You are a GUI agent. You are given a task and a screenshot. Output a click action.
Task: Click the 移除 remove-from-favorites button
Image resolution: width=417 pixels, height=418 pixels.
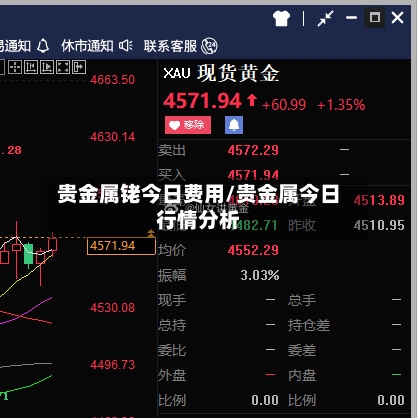(188, 125)
